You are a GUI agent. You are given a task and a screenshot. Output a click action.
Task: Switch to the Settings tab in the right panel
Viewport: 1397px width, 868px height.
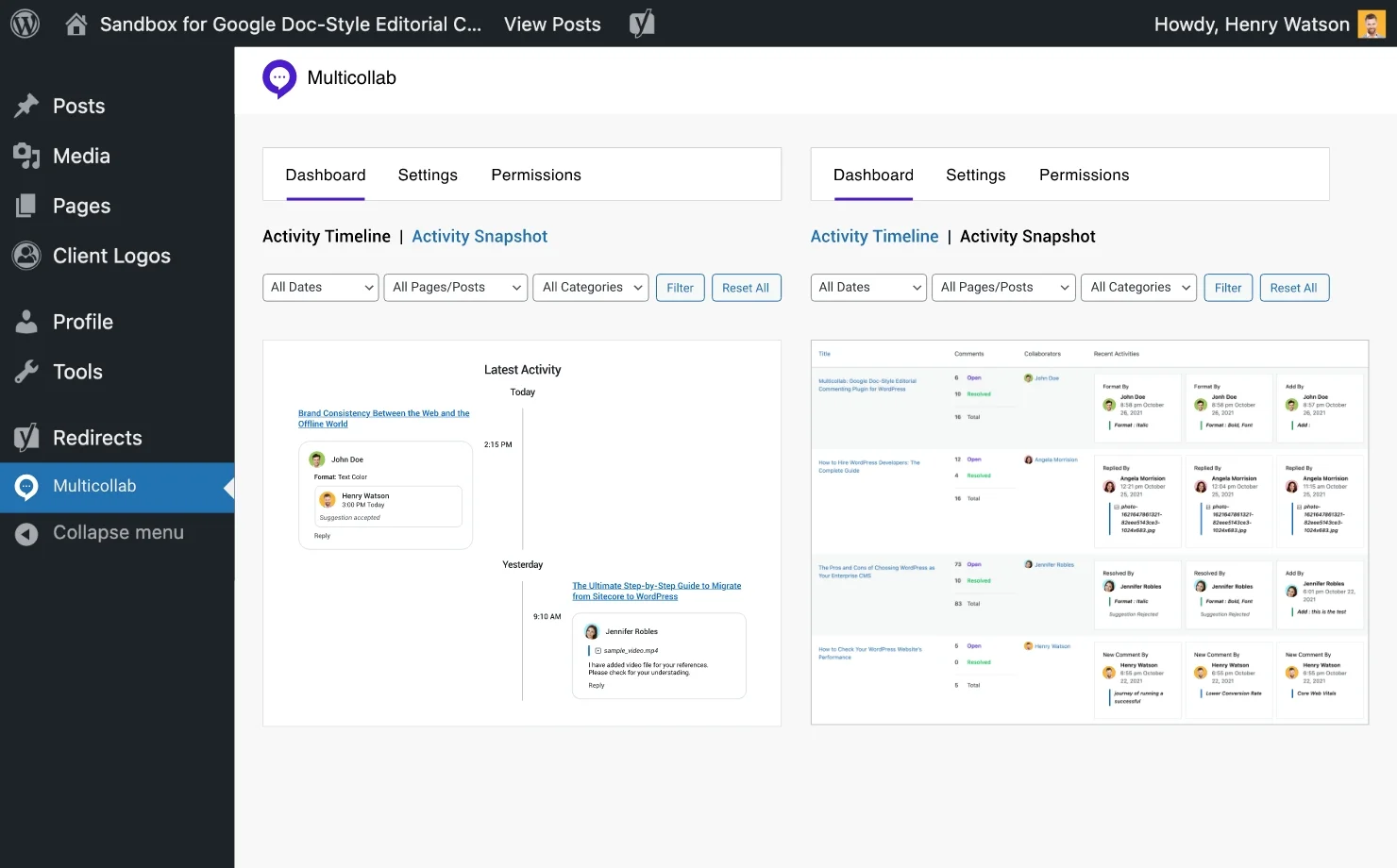tap(976, 175)
